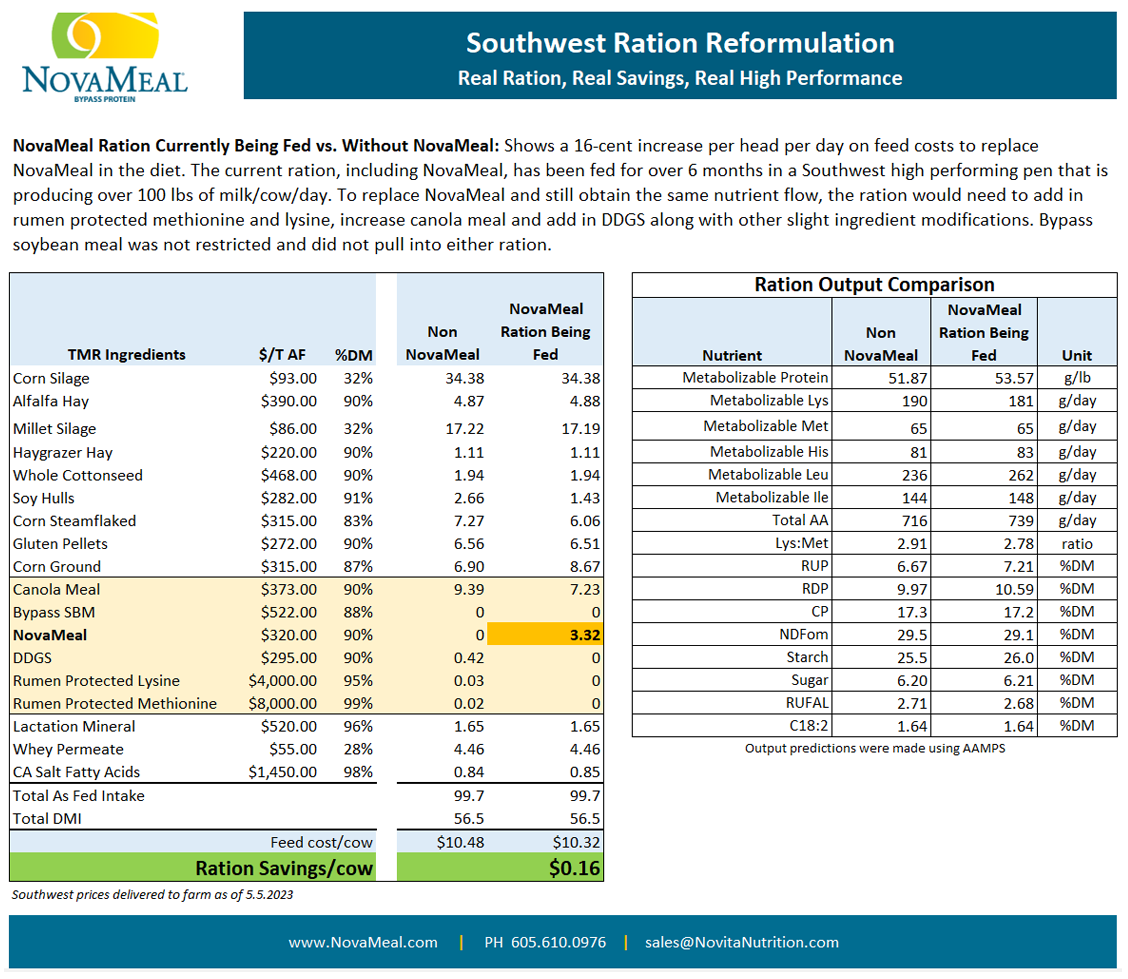Select the Metabolizable Met nutrient label

(x=765, y=426)
